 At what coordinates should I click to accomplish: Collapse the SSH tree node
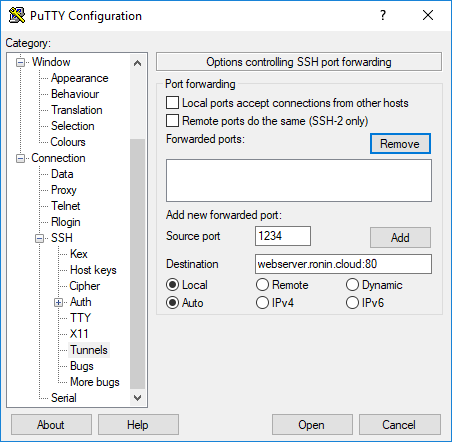pos(40,238)
